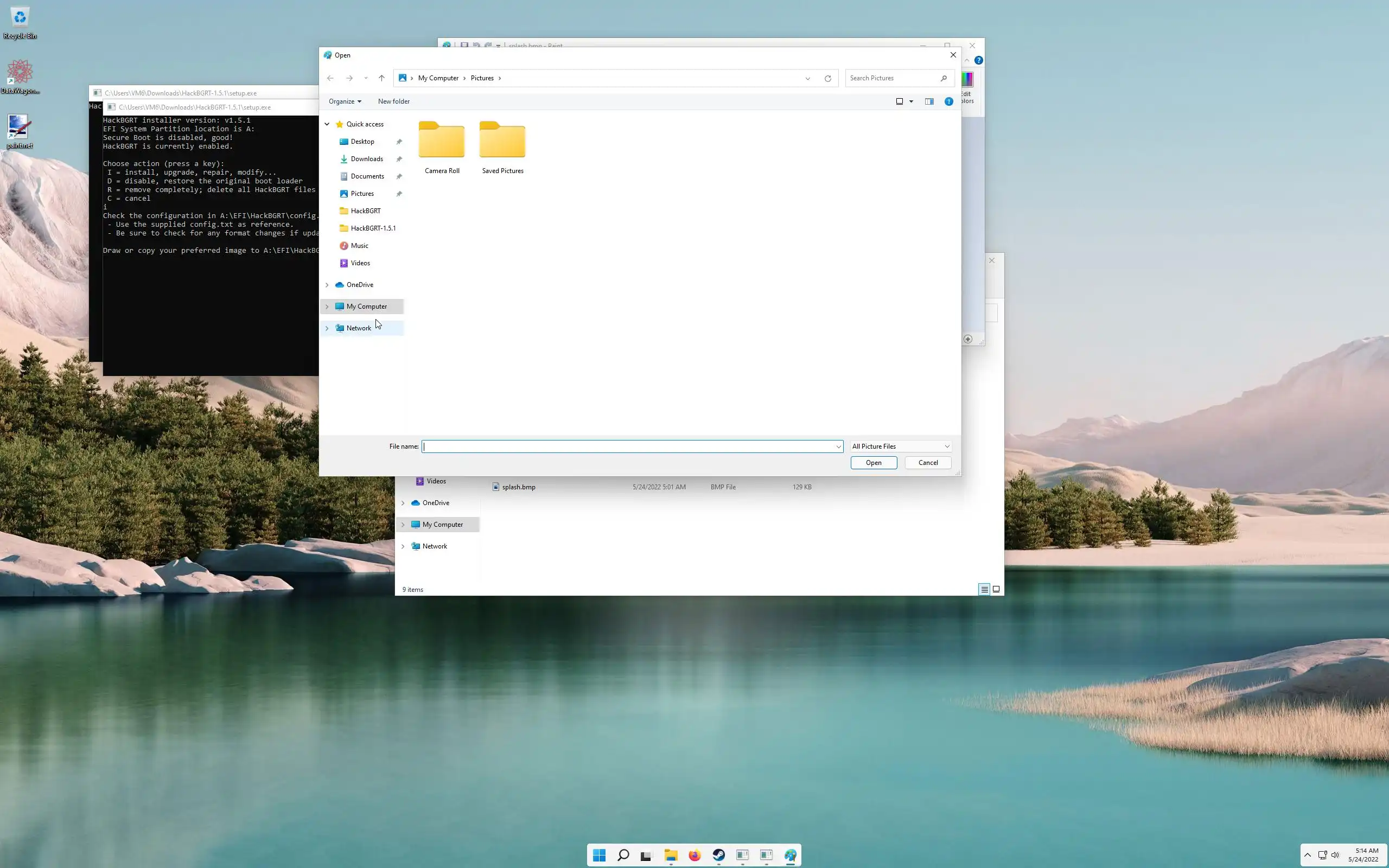Open the All Picture Files dropdown
Screen dimensions: 1389x868
(x=900, y=446)
